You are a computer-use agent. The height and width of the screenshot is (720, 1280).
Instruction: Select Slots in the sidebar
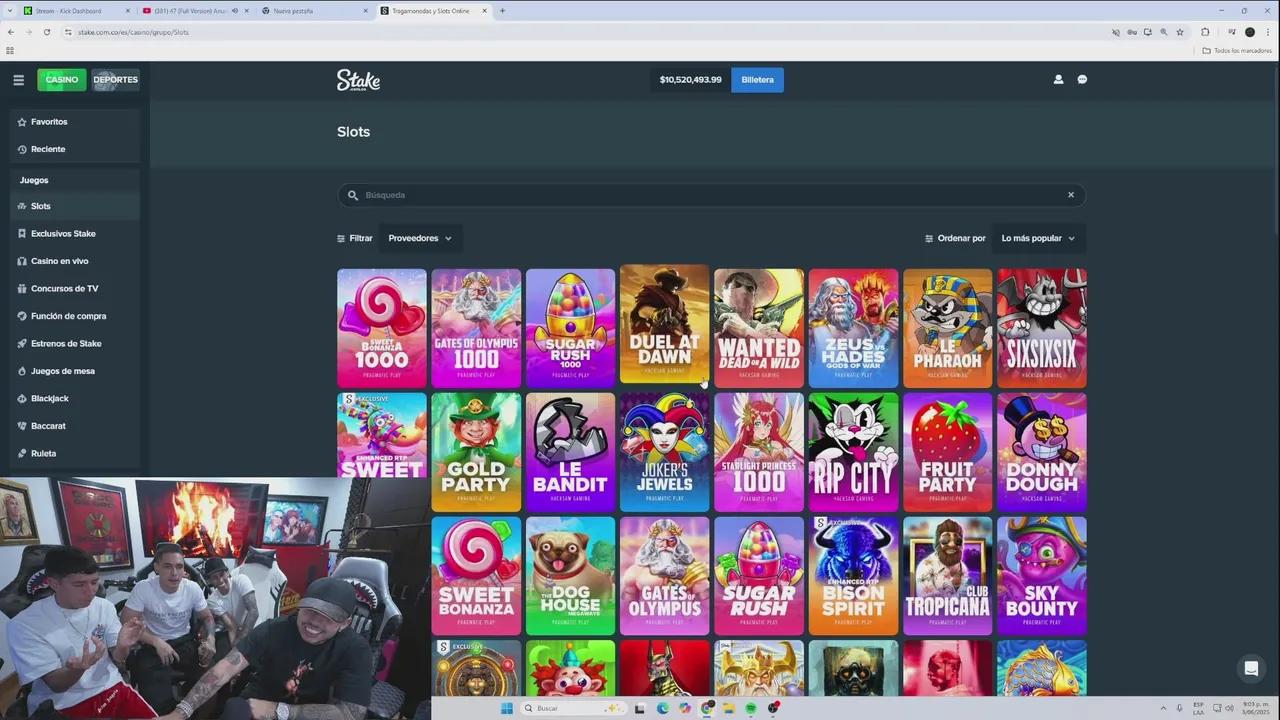[75, 206]
